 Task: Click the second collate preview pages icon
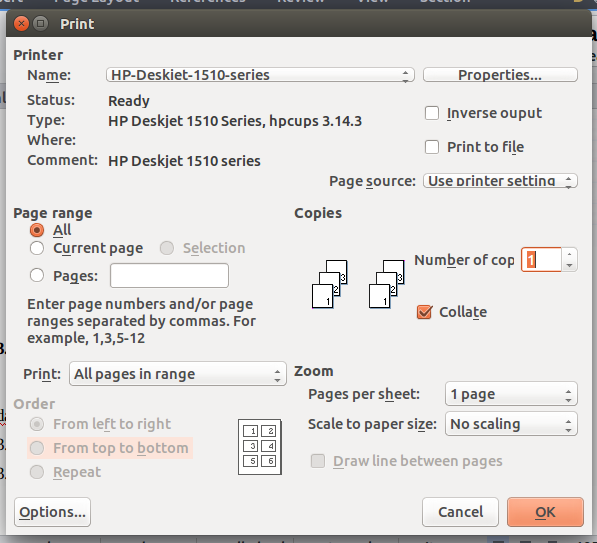[387, 284]
